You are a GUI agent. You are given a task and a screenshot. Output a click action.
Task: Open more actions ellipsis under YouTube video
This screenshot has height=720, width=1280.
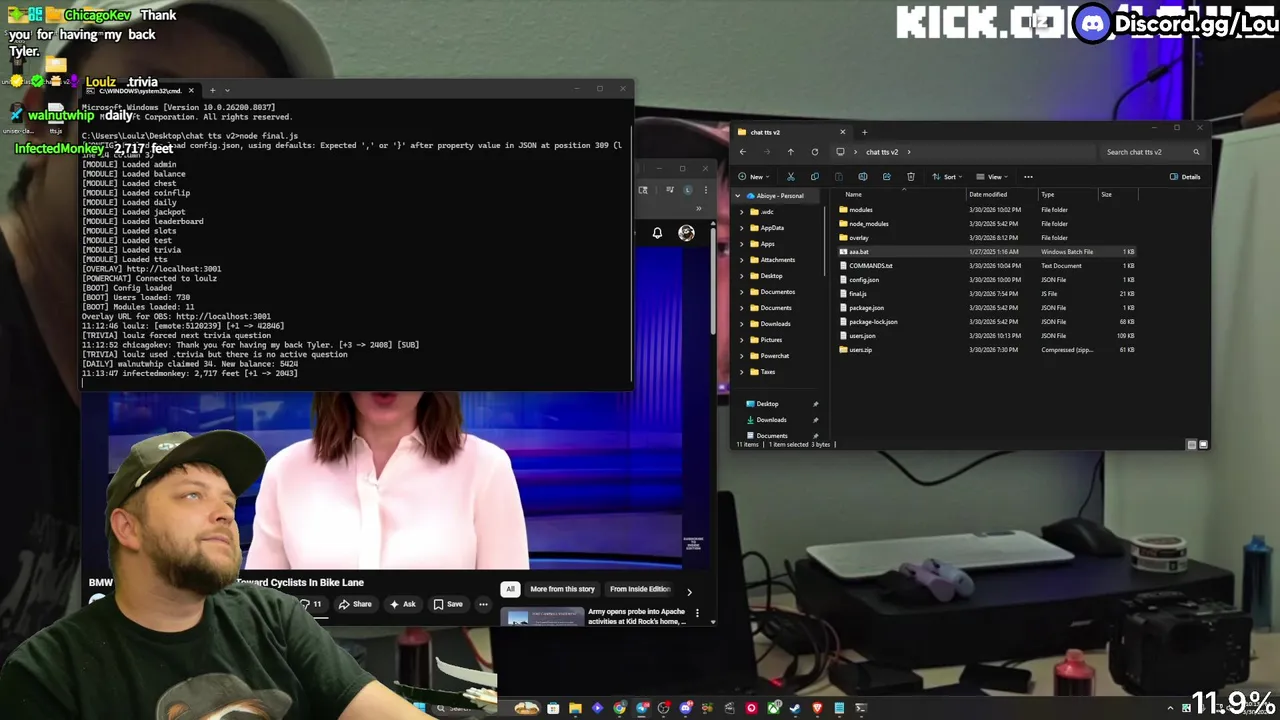tap(483, 604)
